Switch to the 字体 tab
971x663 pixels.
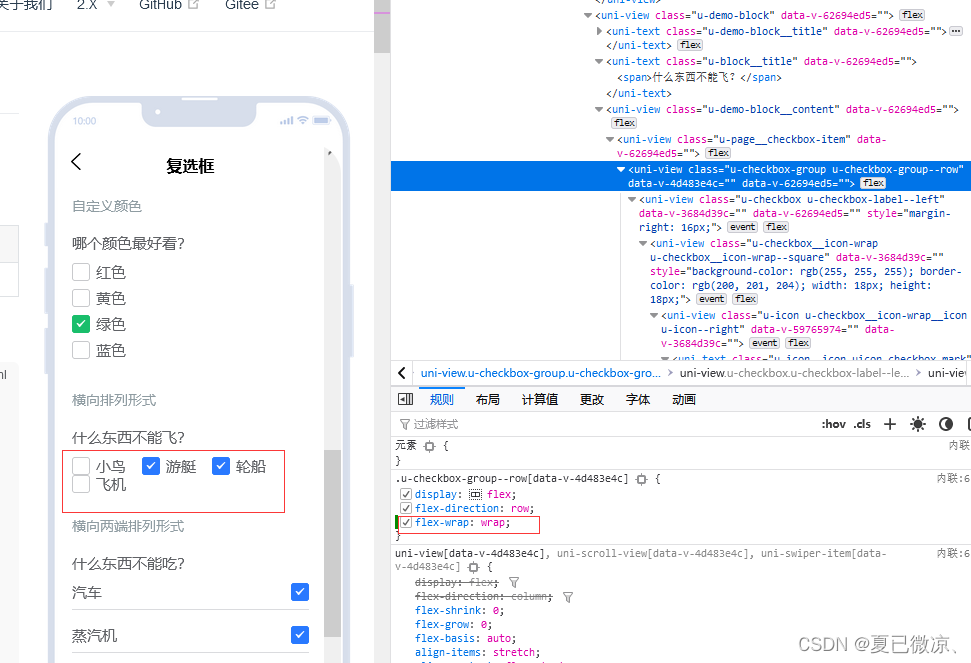coord(637,400)
